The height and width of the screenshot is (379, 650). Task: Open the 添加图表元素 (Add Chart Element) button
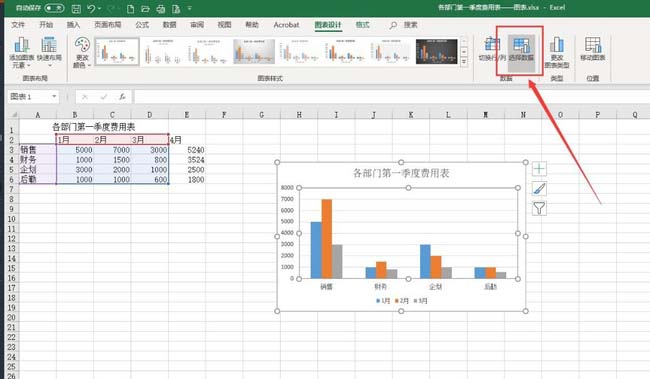click(22, 52)
